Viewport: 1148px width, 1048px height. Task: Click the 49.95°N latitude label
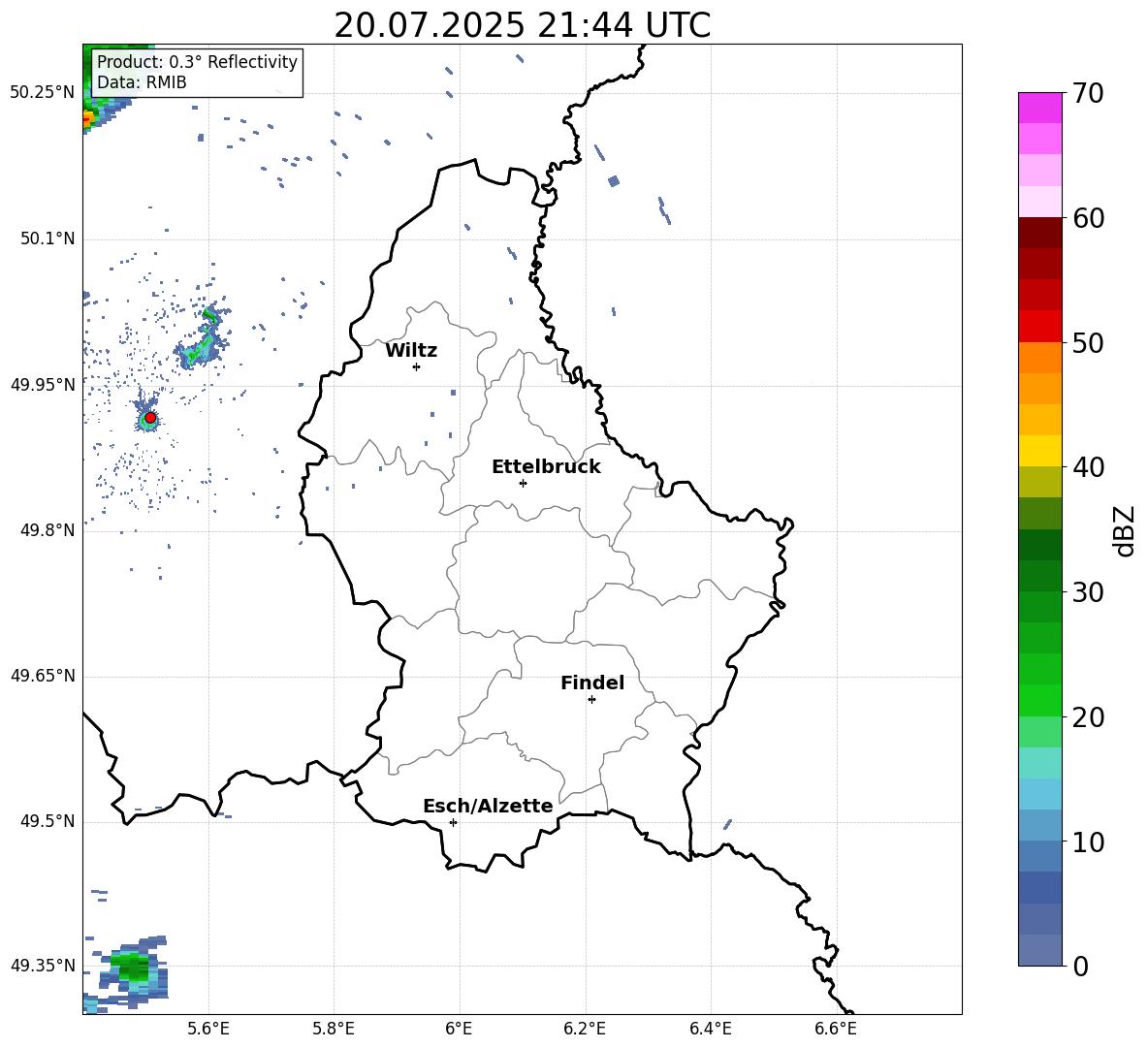point(43,384)
